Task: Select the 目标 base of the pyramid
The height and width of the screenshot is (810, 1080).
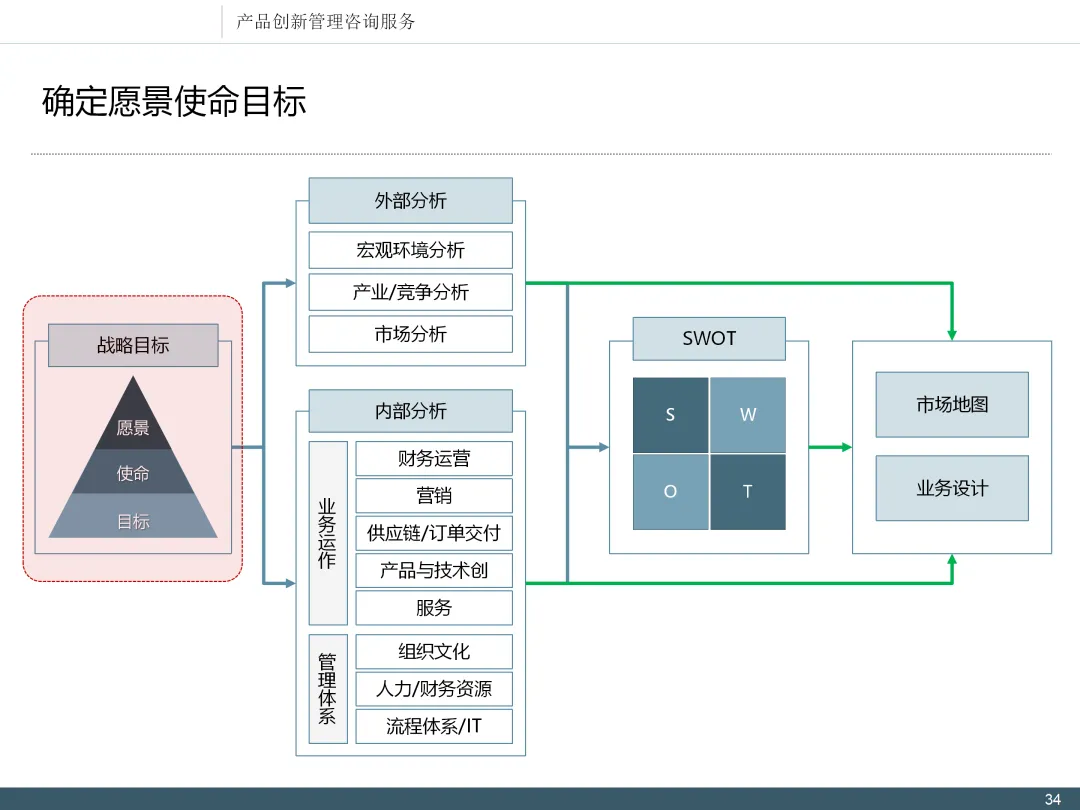Action: pyautogui.click(x=133, y=517)
